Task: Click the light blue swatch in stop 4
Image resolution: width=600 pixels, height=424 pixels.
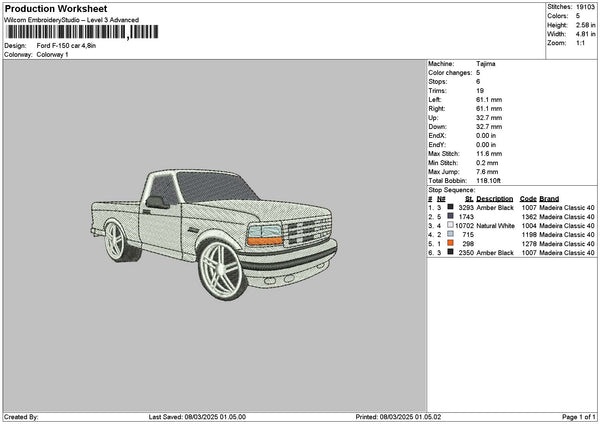Action: pyautogui.click(x=451, y=234)
